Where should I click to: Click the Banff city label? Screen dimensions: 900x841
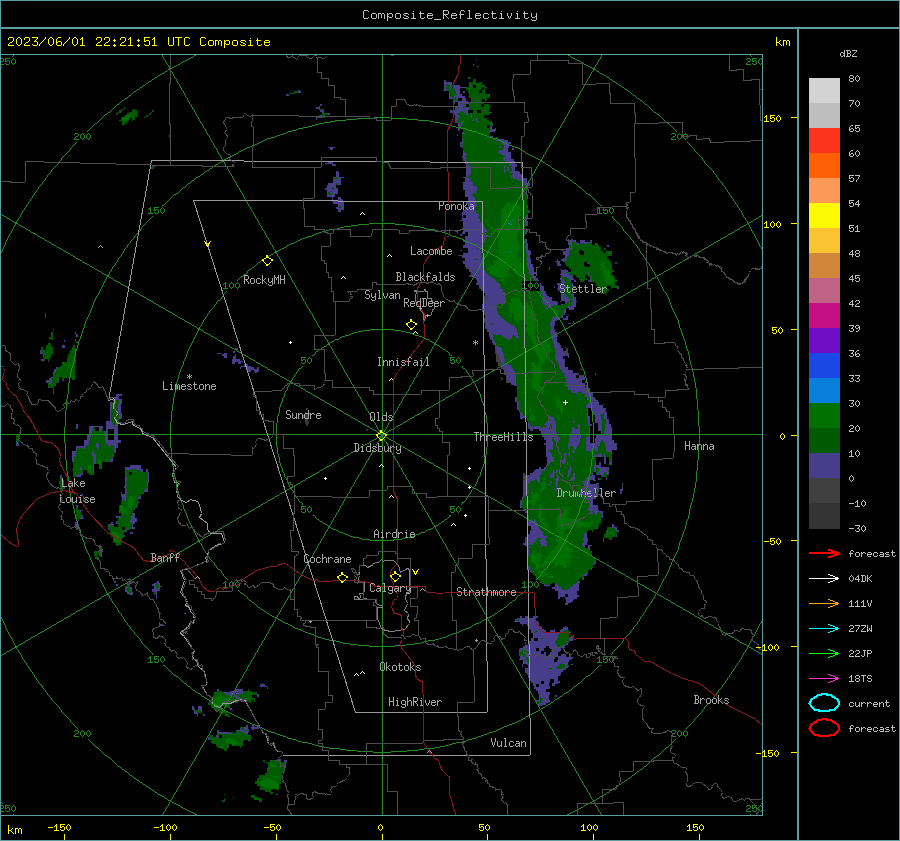point(165,557)
